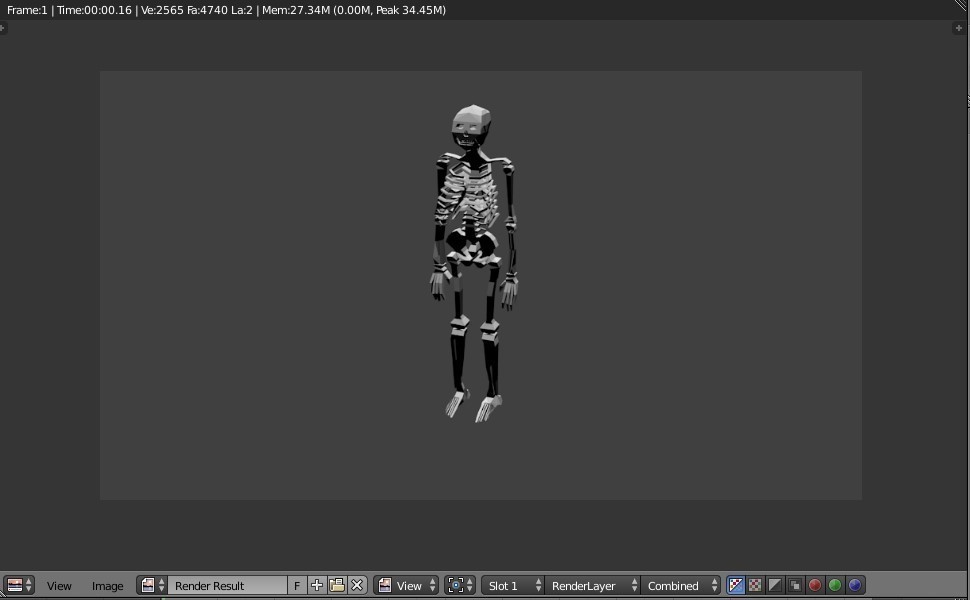Show only the green channel

pos(834,585)
